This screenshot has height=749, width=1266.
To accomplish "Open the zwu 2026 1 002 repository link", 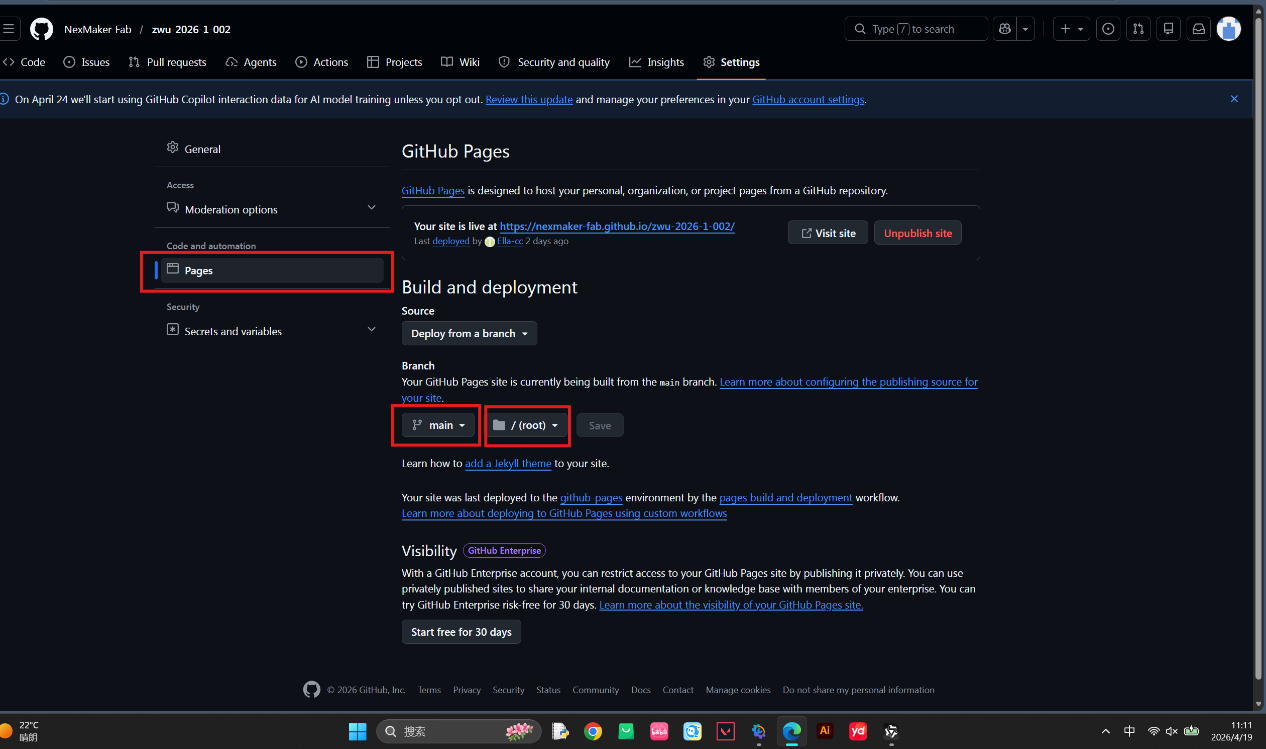I will (191, 29).
